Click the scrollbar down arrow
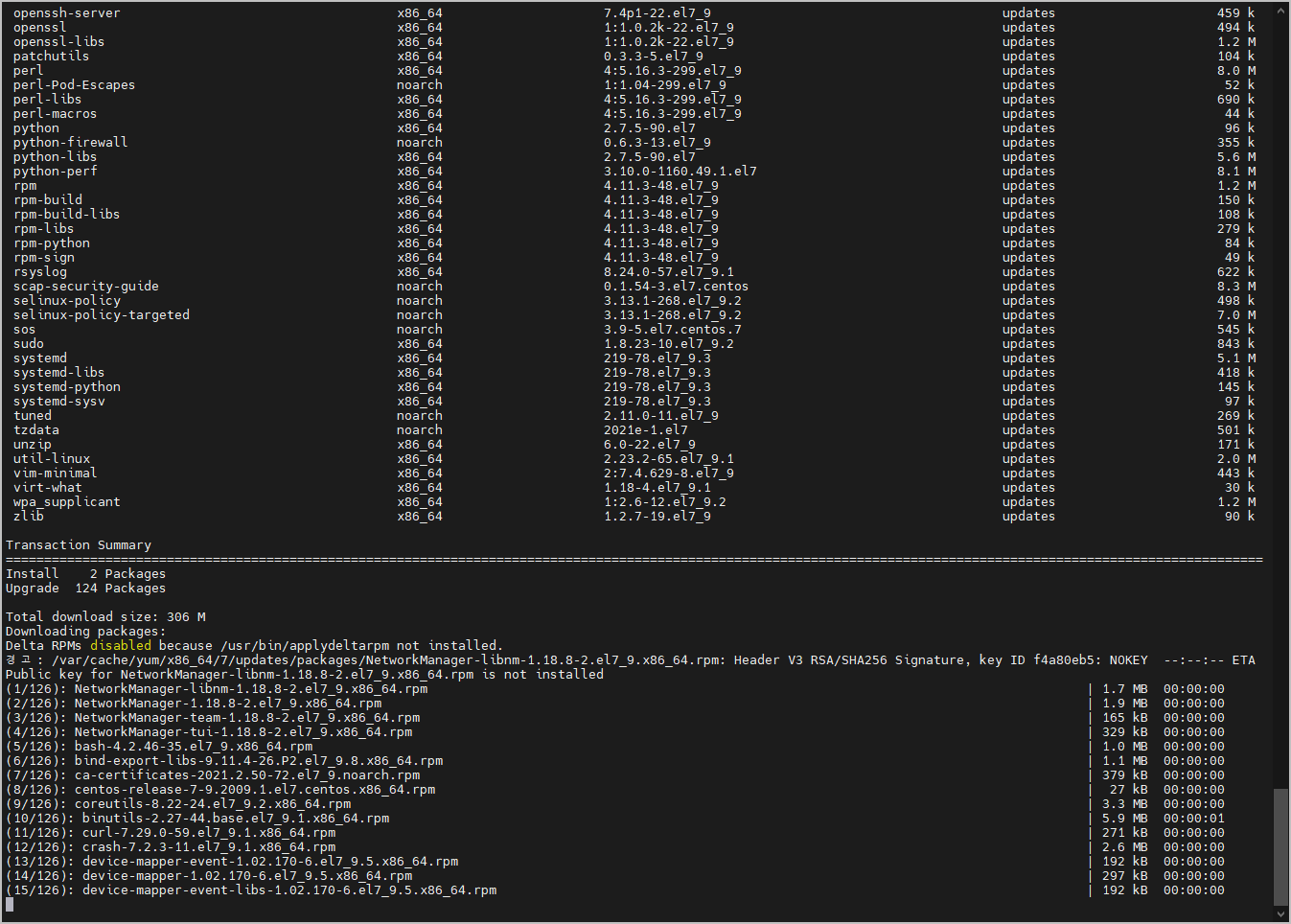1291x924 pixels. coord(1281,913)
